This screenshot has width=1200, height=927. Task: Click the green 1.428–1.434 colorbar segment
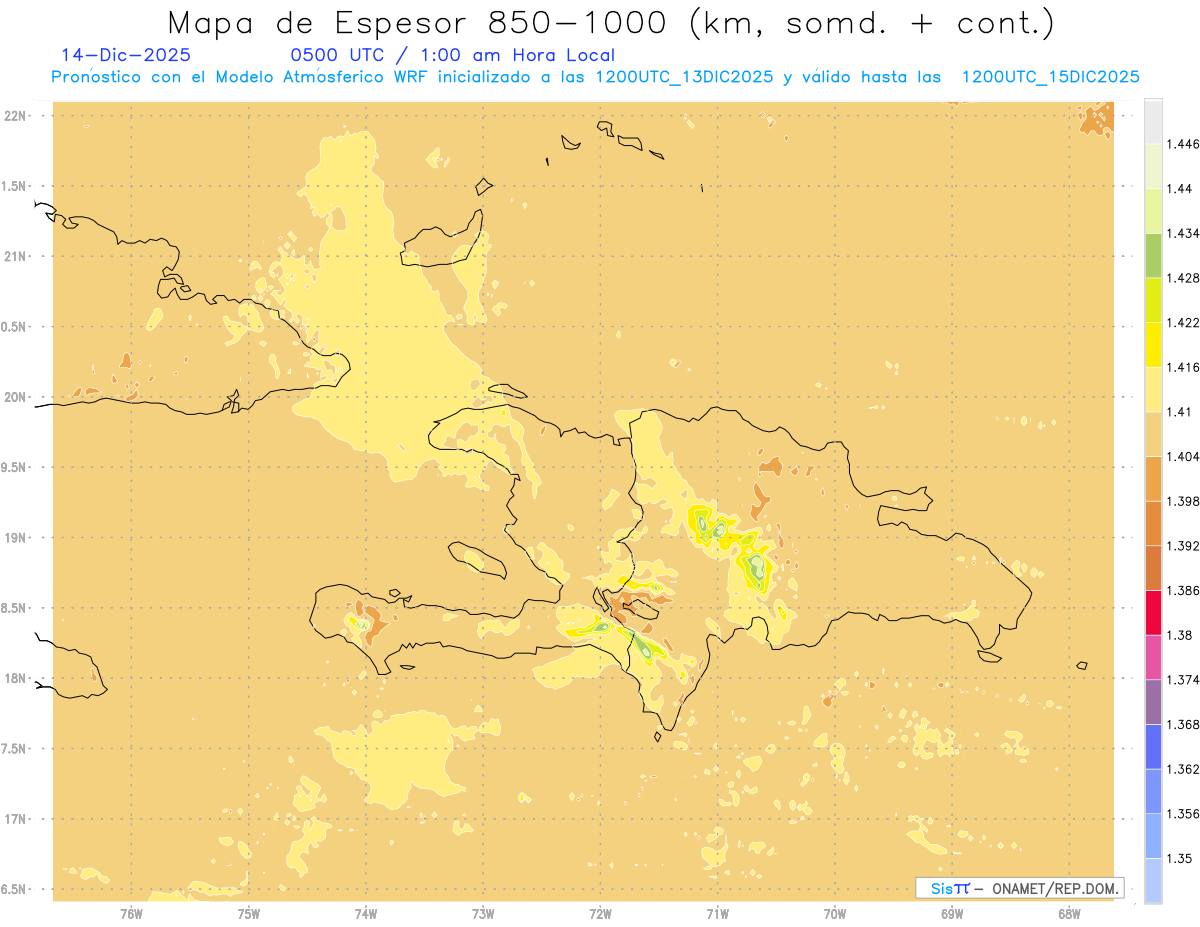[1153, 255]
